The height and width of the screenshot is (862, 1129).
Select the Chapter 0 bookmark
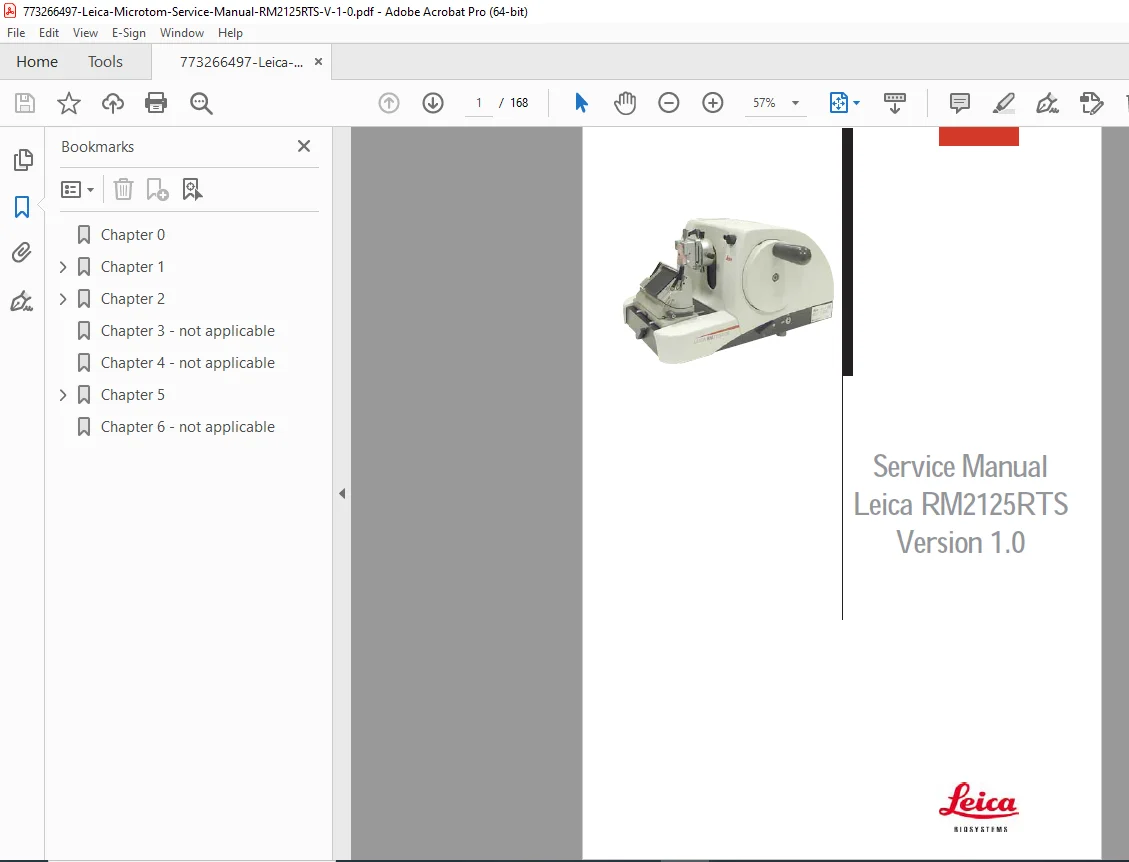132,235
